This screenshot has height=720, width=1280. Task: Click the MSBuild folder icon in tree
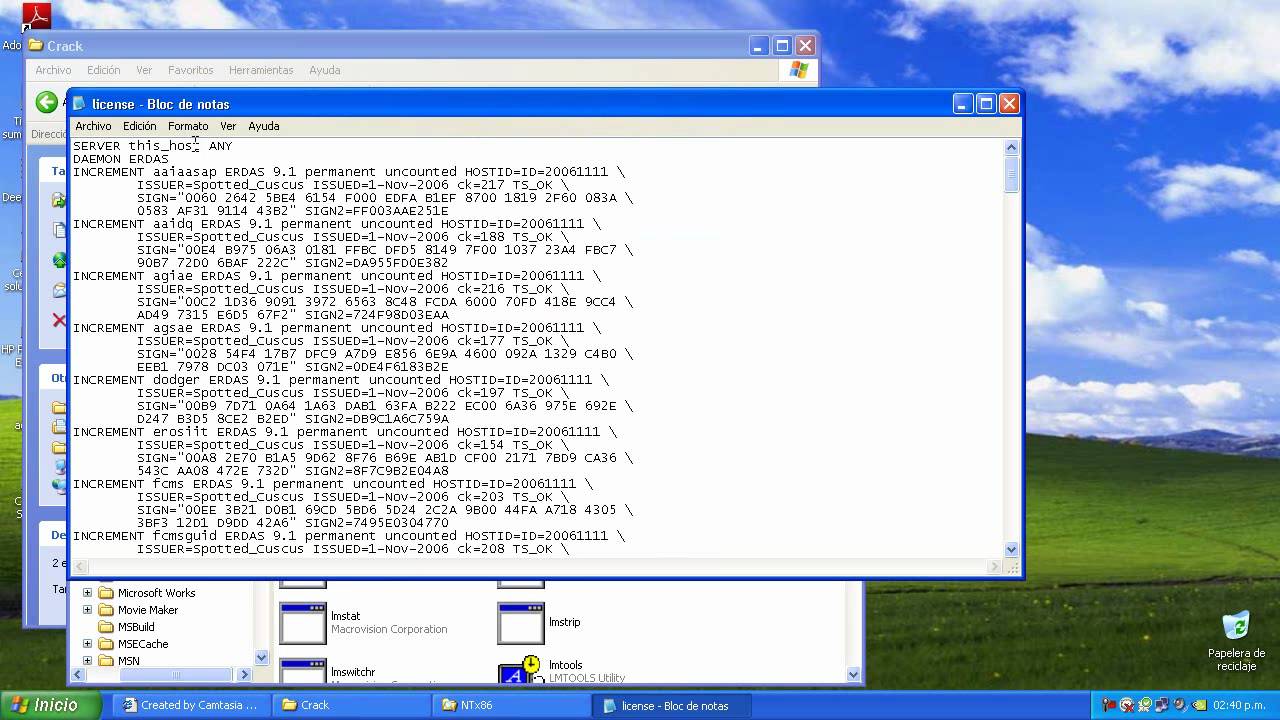tap(106, 627)
